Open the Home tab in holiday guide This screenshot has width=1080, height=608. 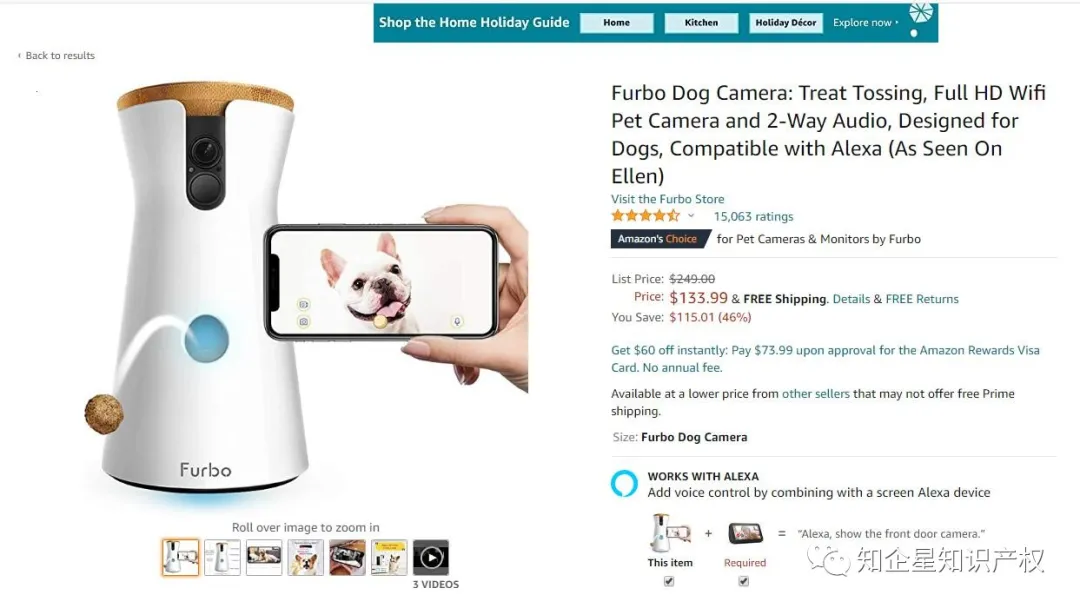coord(616,23)
